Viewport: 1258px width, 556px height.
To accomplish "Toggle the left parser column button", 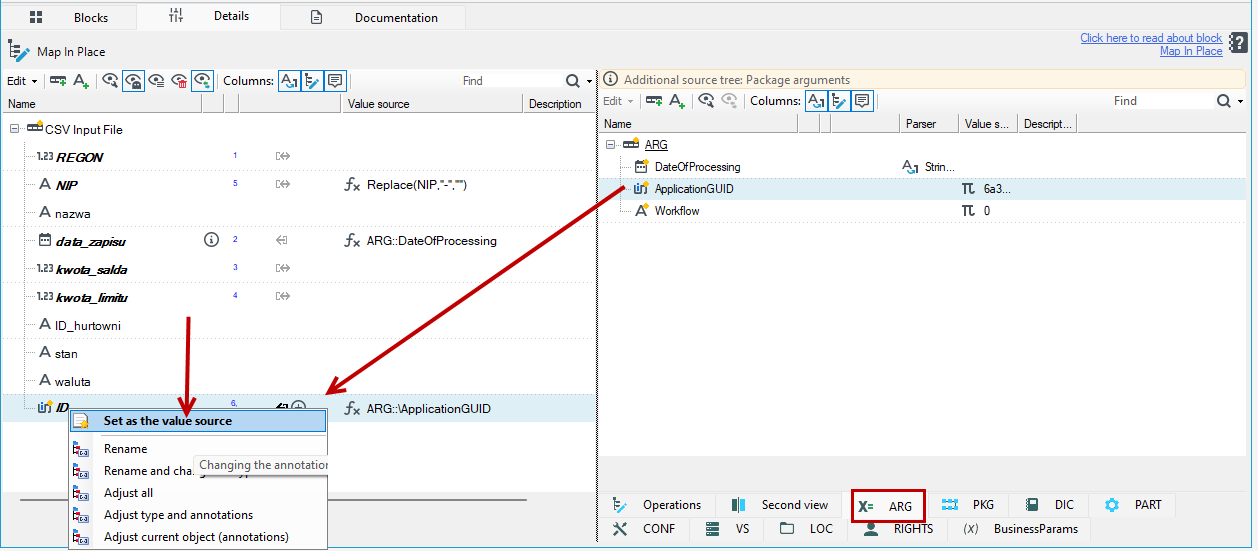I will [x=289, y=81].
